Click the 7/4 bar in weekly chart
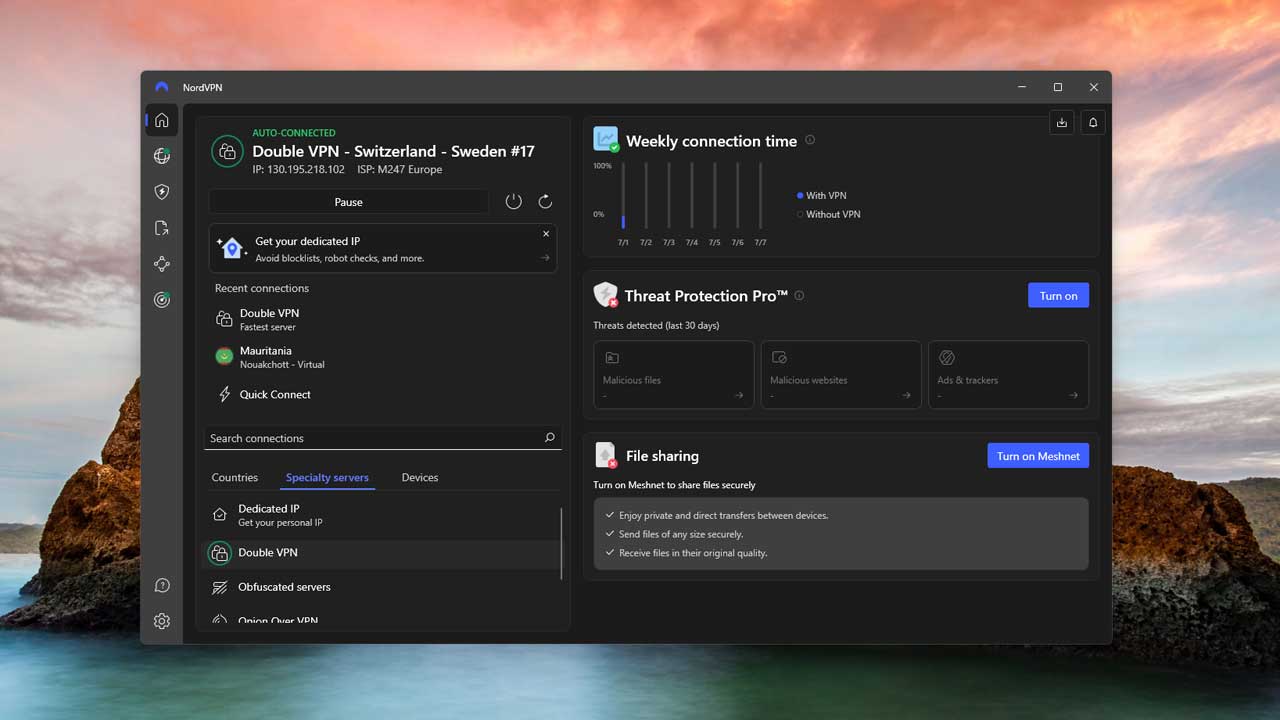Viewport: 1280px width, 720px height. (692, 195)
